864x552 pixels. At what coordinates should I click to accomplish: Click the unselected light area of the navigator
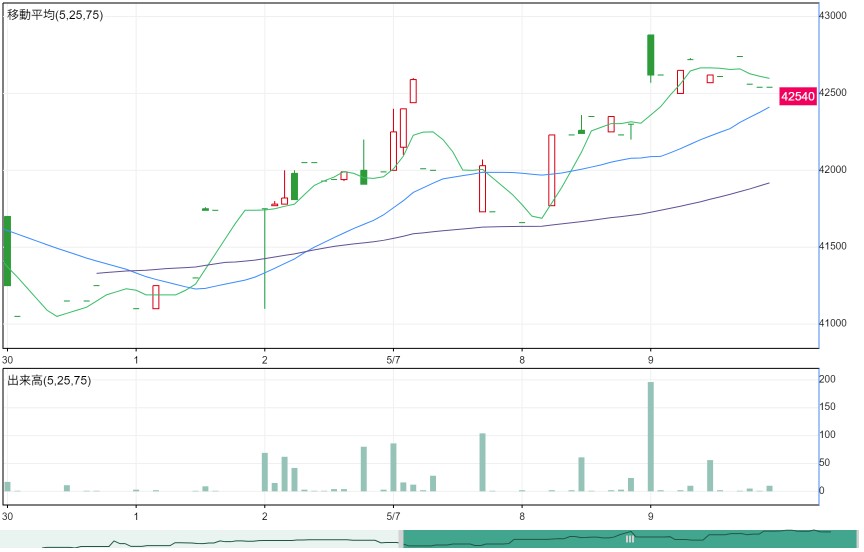click(199, 539)
